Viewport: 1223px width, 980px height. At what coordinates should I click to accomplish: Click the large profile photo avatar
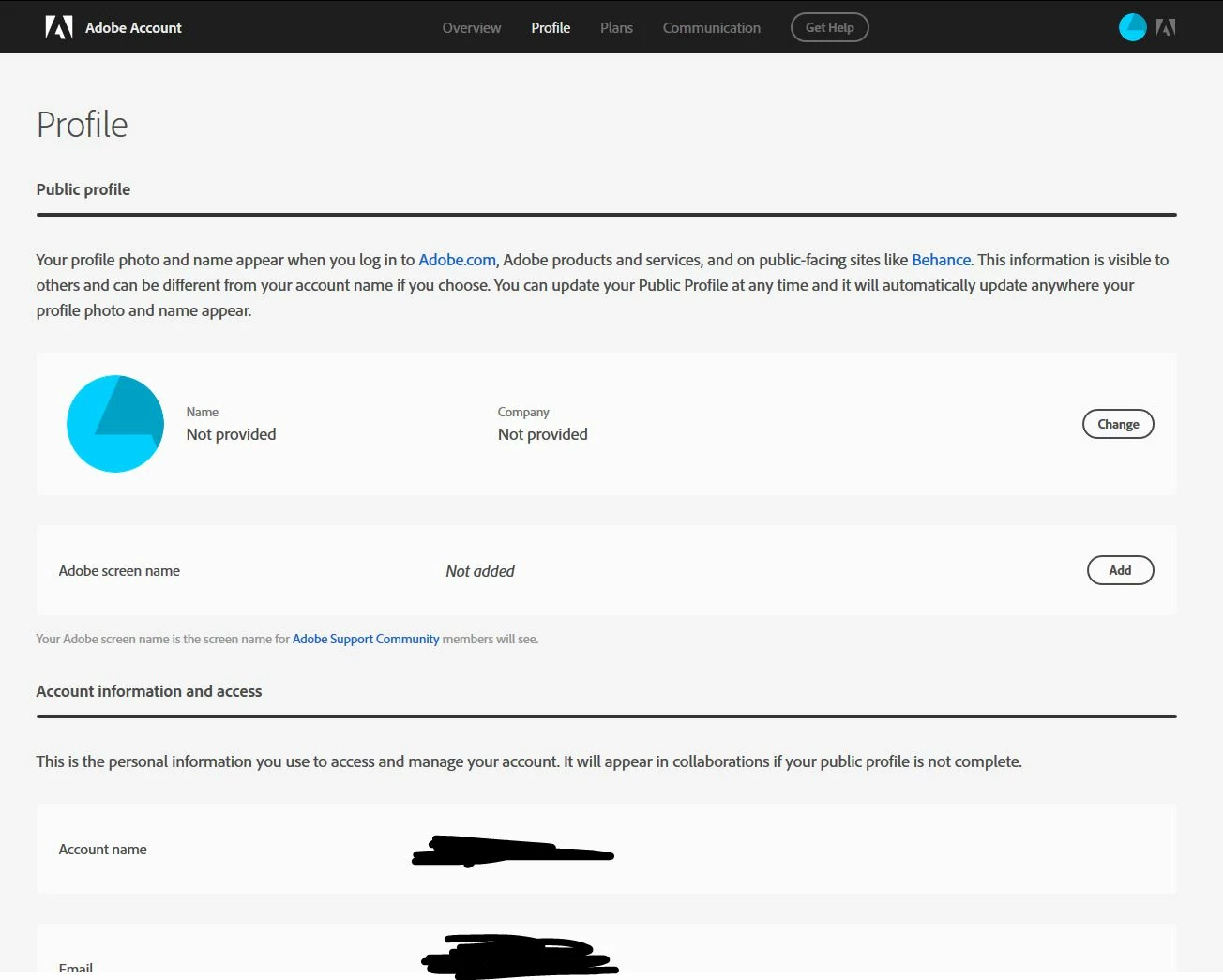point(115,424)
